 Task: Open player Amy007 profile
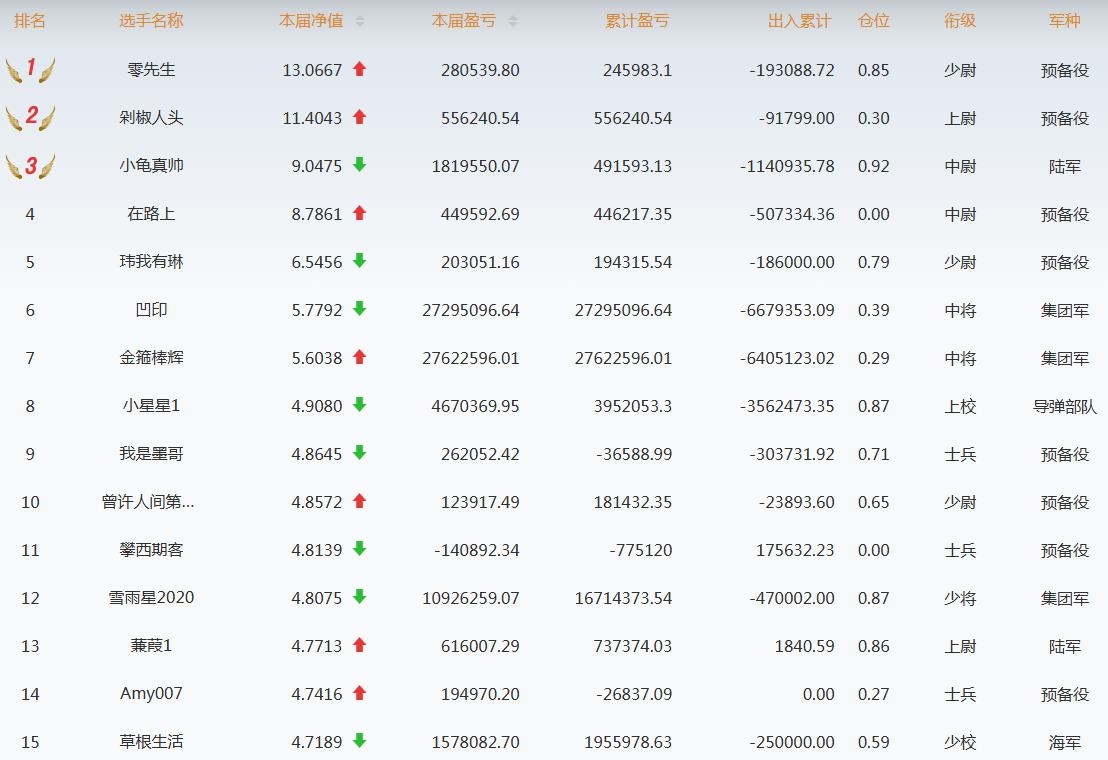coord(151,694)
